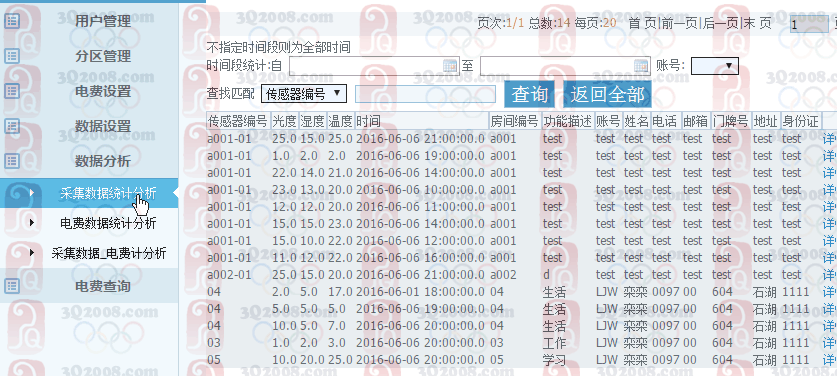The image size is (837, 376).
Task: Click the list icon beside 数据分析
Action: tap(12, 161)
